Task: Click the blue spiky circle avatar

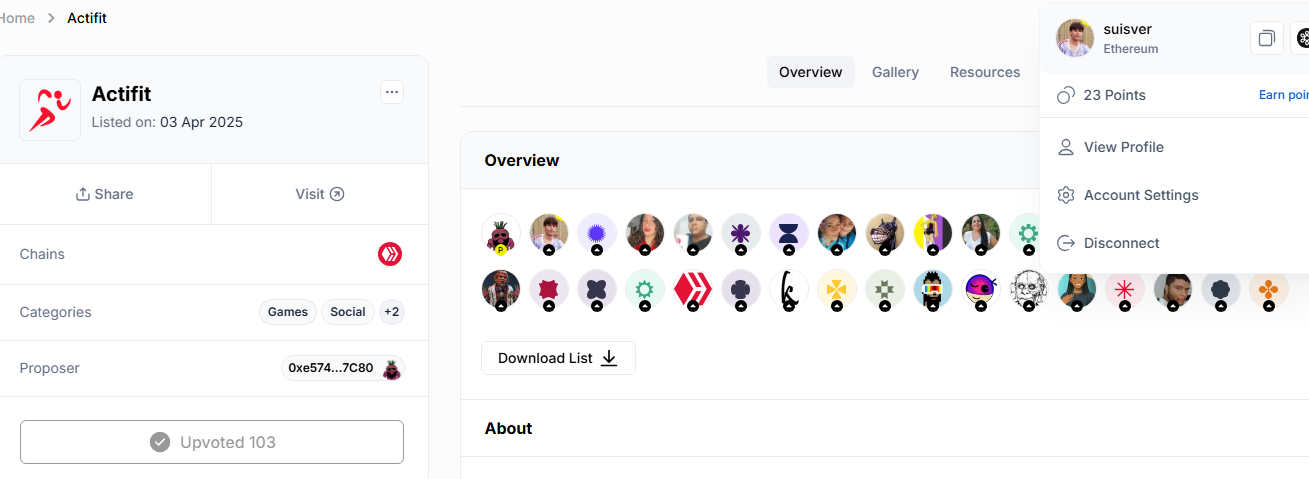Action: click(597, 233)
